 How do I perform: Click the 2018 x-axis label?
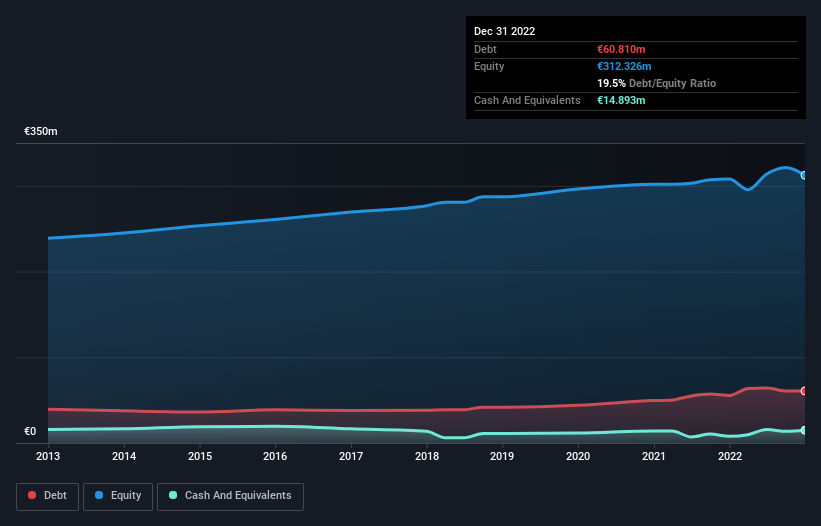tap(427, 456)
